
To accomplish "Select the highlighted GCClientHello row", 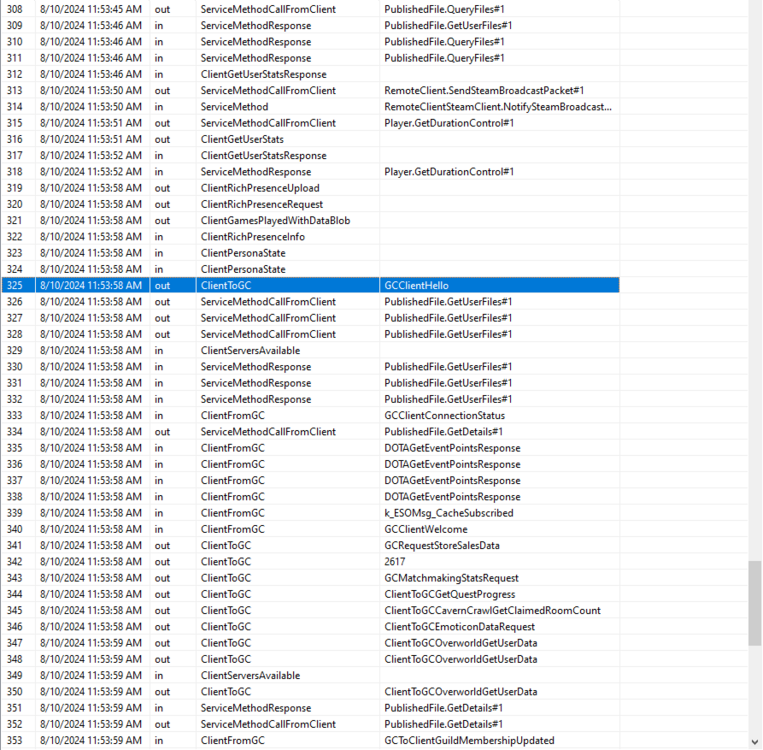I will pos(416,285).
